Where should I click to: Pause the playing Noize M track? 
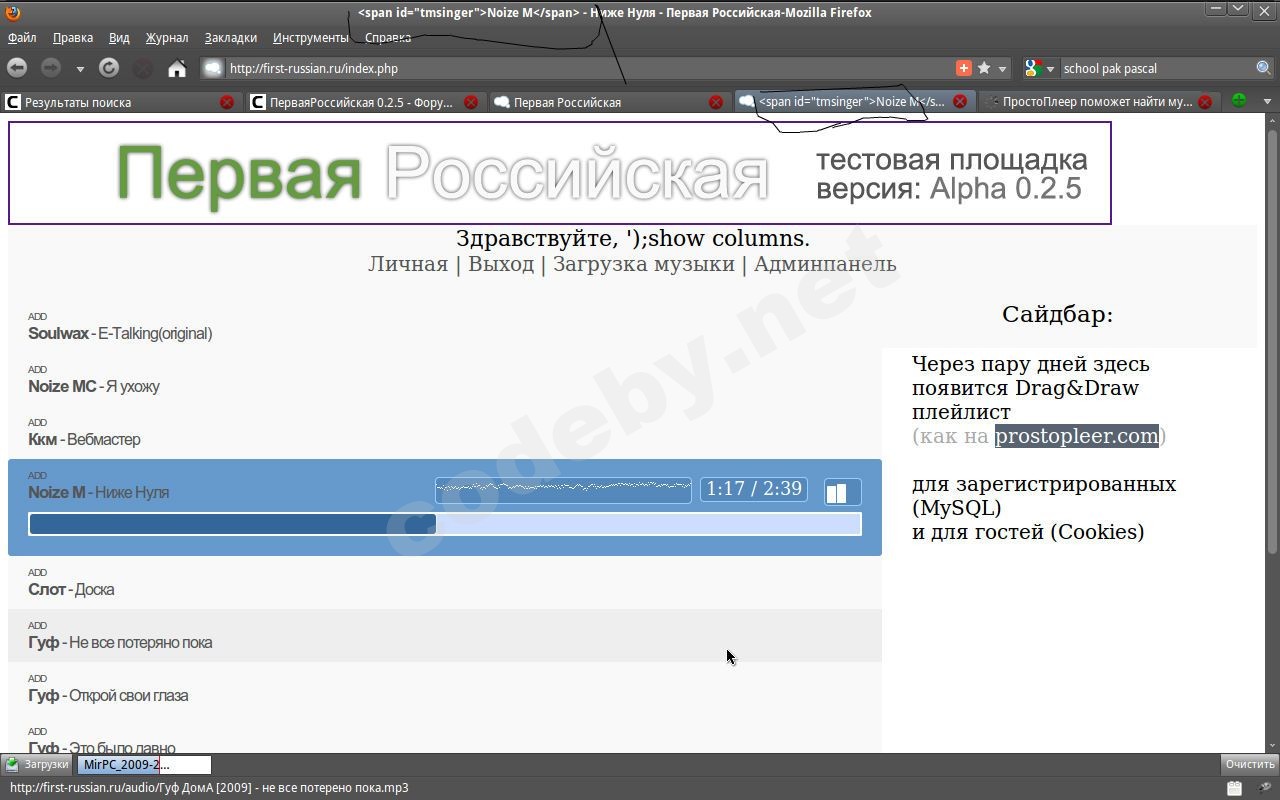(x=842, y=491)
